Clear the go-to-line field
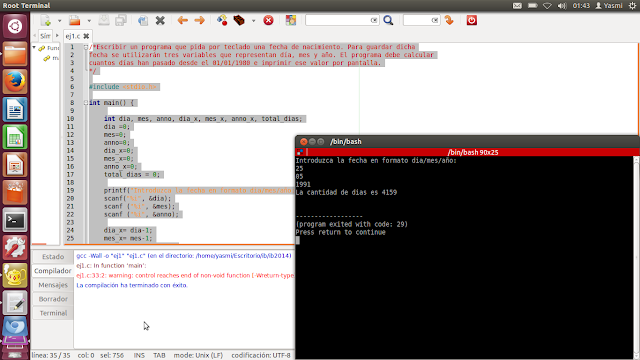This screenshot has width=640, height=360. point(435,20)
